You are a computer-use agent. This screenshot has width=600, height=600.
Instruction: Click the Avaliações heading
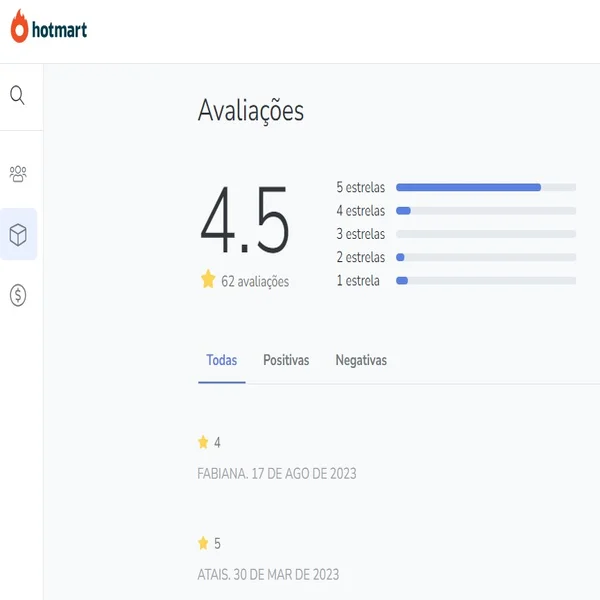[251, 110]
